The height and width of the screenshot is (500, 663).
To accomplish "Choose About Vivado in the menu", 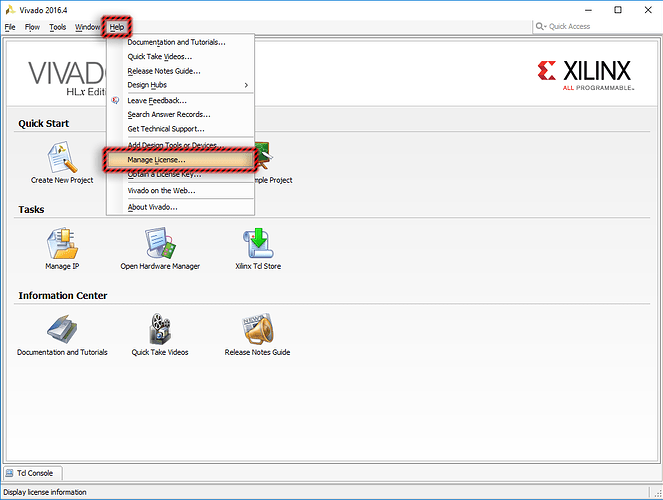I will tap(152, 207).
